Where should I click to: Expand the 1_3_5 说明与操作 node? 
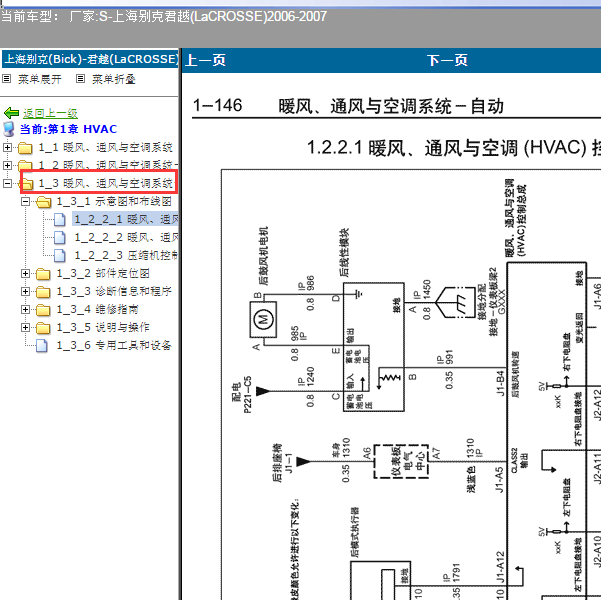point(25,327)
